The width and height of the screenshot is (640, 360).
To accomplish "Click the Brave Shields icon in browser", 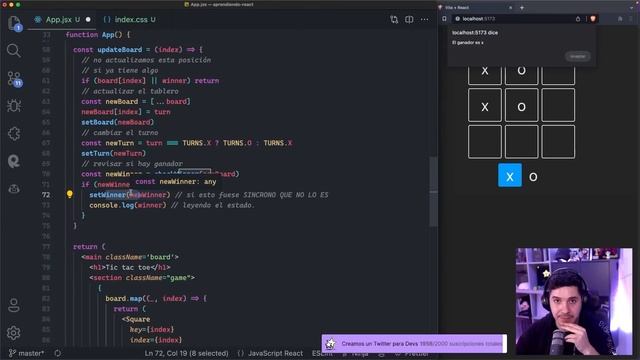I will pos(593,19).
